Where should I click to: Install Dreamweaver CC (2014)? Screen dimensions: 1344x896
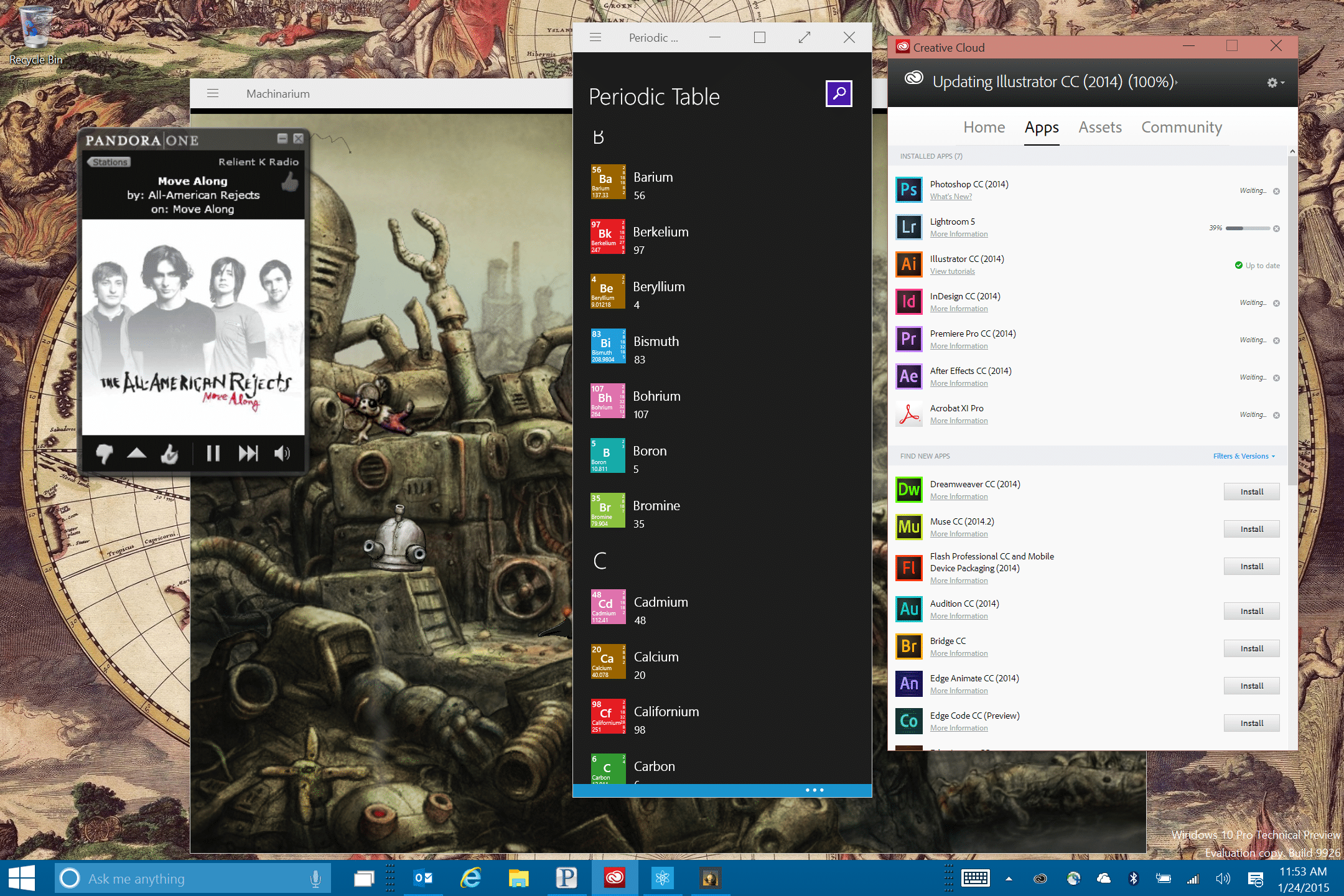pos(1251,492)
